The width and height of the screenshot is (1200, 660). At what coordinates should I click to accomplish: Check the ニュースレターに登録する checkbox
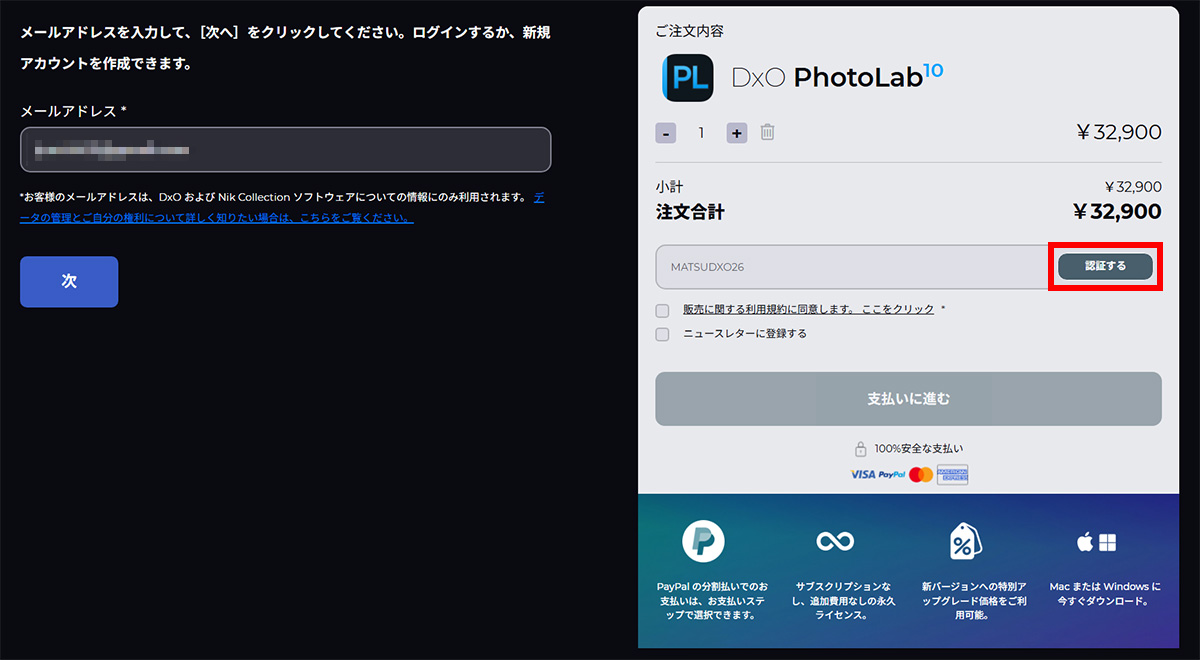pyautogui.click(x=662, y=335)
